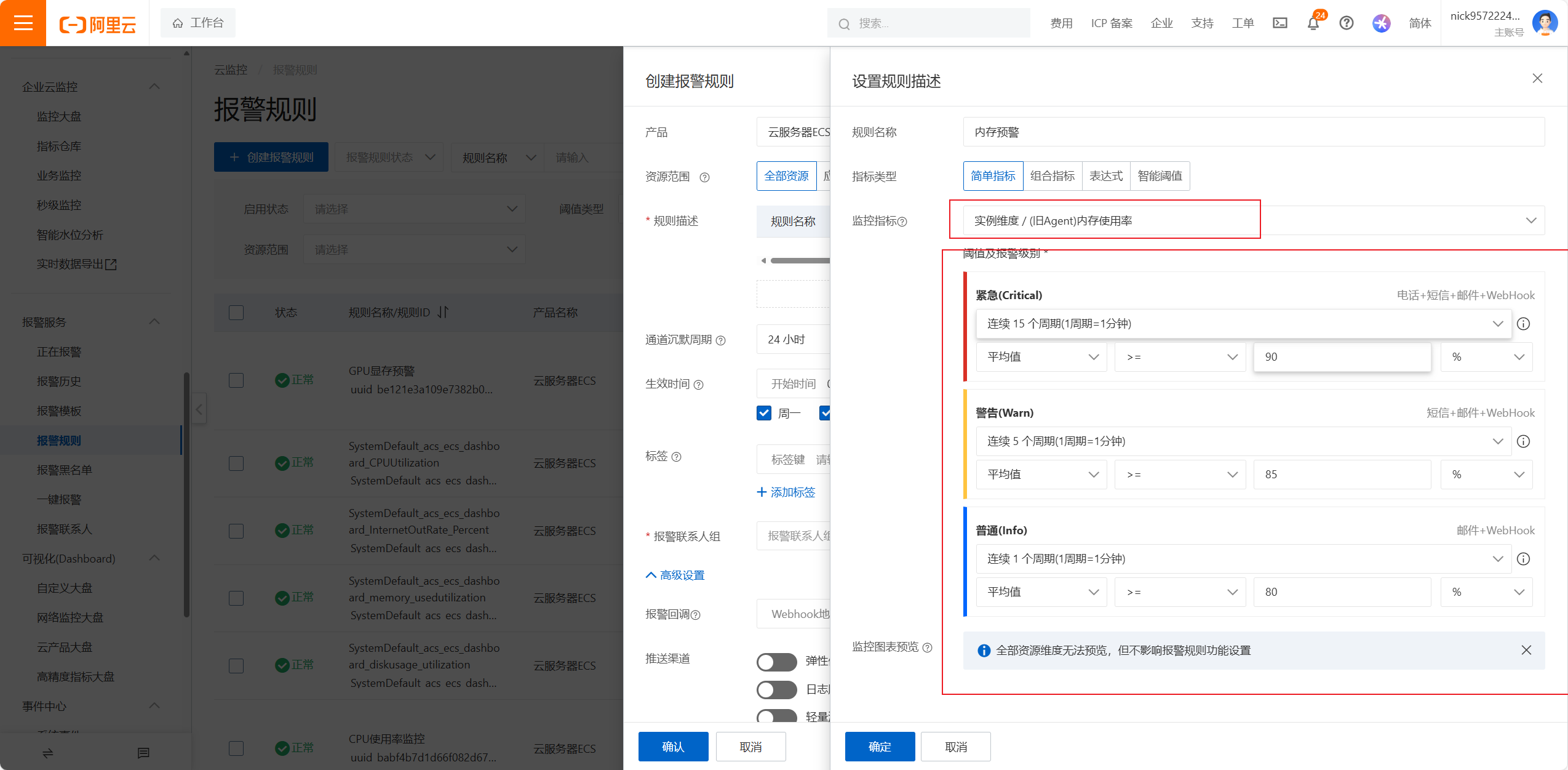Screen dimensions: 1568x770
Task: Open the colorful AI assistant icon
Action: (x=1381, y=23)
